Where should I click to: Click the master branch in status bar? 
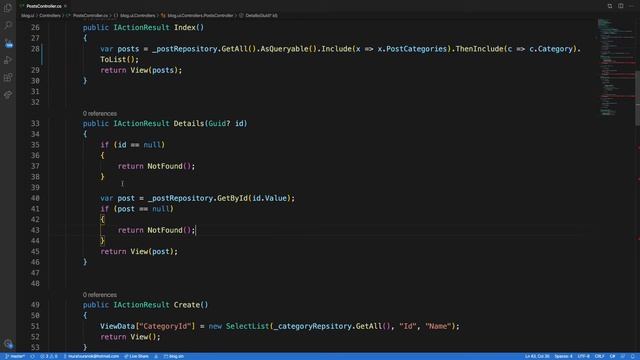point(15,356)
